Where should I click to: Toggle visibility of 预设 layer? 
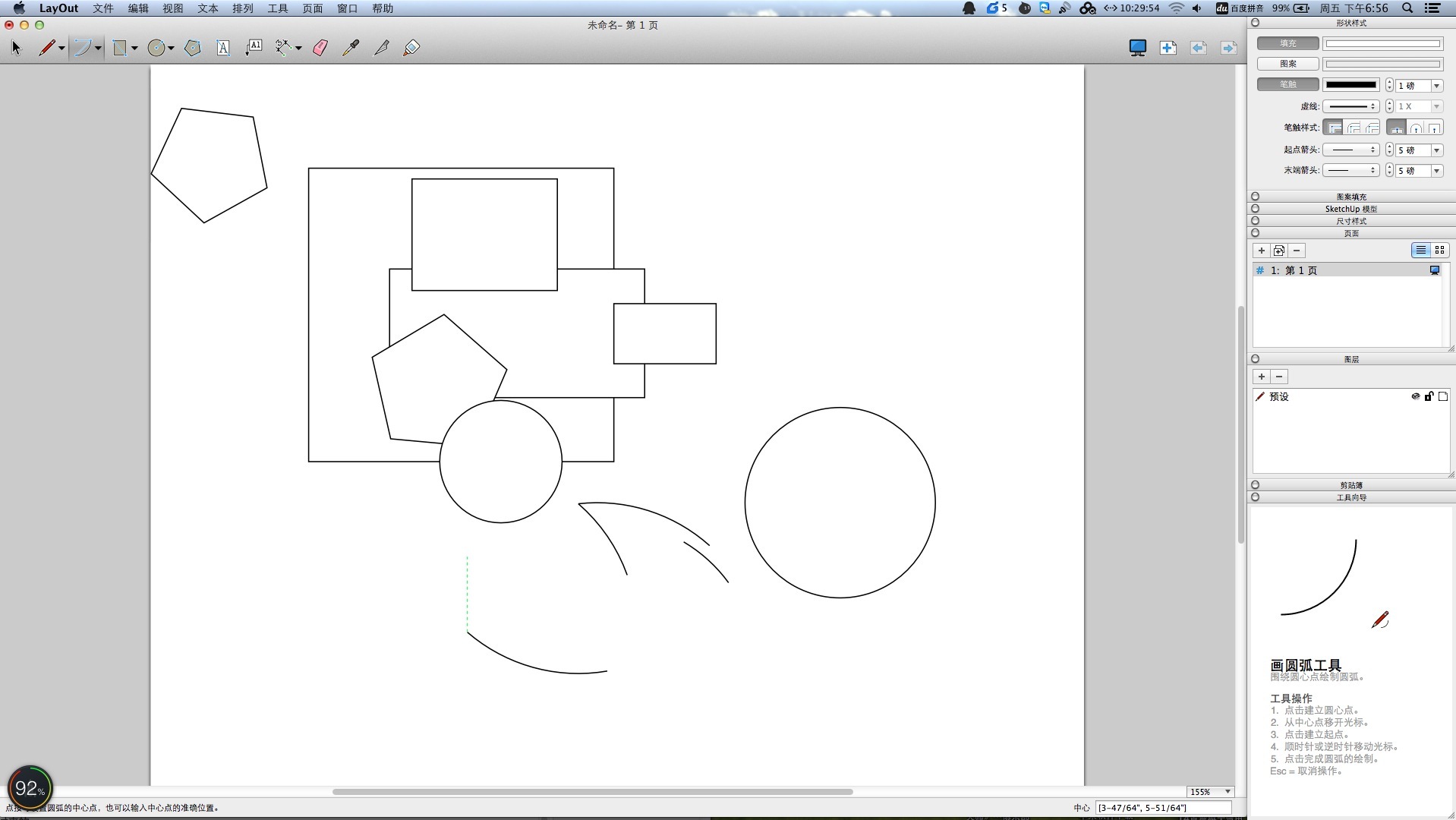coord(1415,396)
